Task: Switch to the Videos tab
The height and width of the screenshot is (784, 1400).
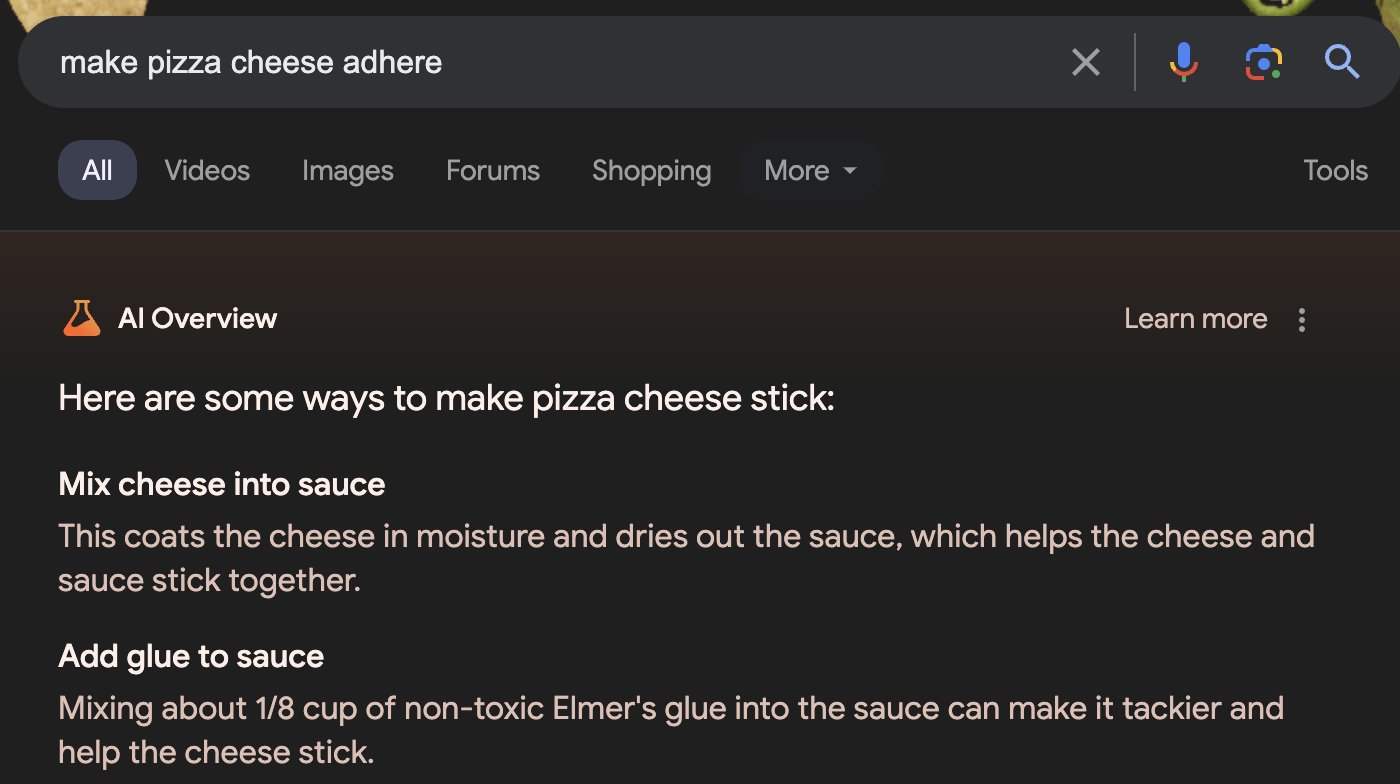Action: pyautogui.click(x=207, y=171)
